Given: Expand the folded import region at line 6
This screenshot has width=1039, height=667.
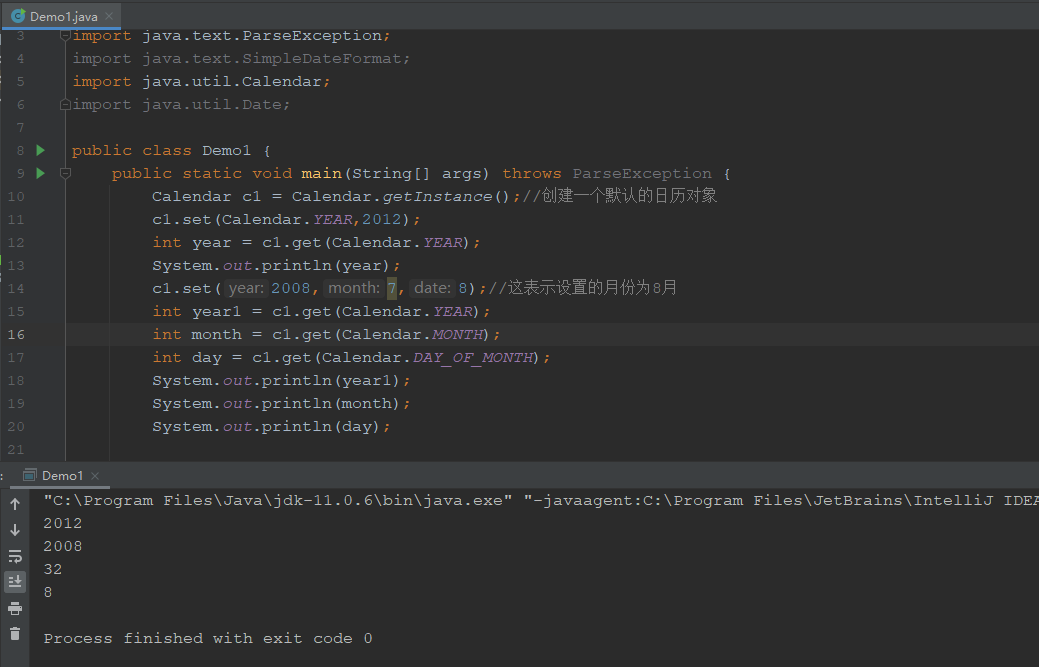Looking at the screenshot, I should pos(64,104).
